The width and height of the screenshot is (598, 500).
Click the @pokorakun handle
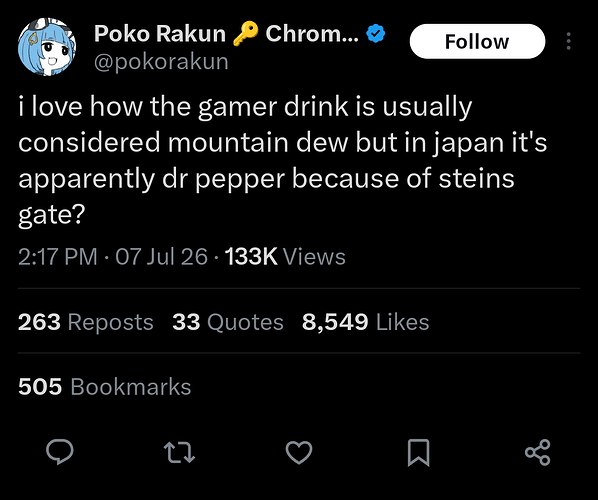coord(161,62)
